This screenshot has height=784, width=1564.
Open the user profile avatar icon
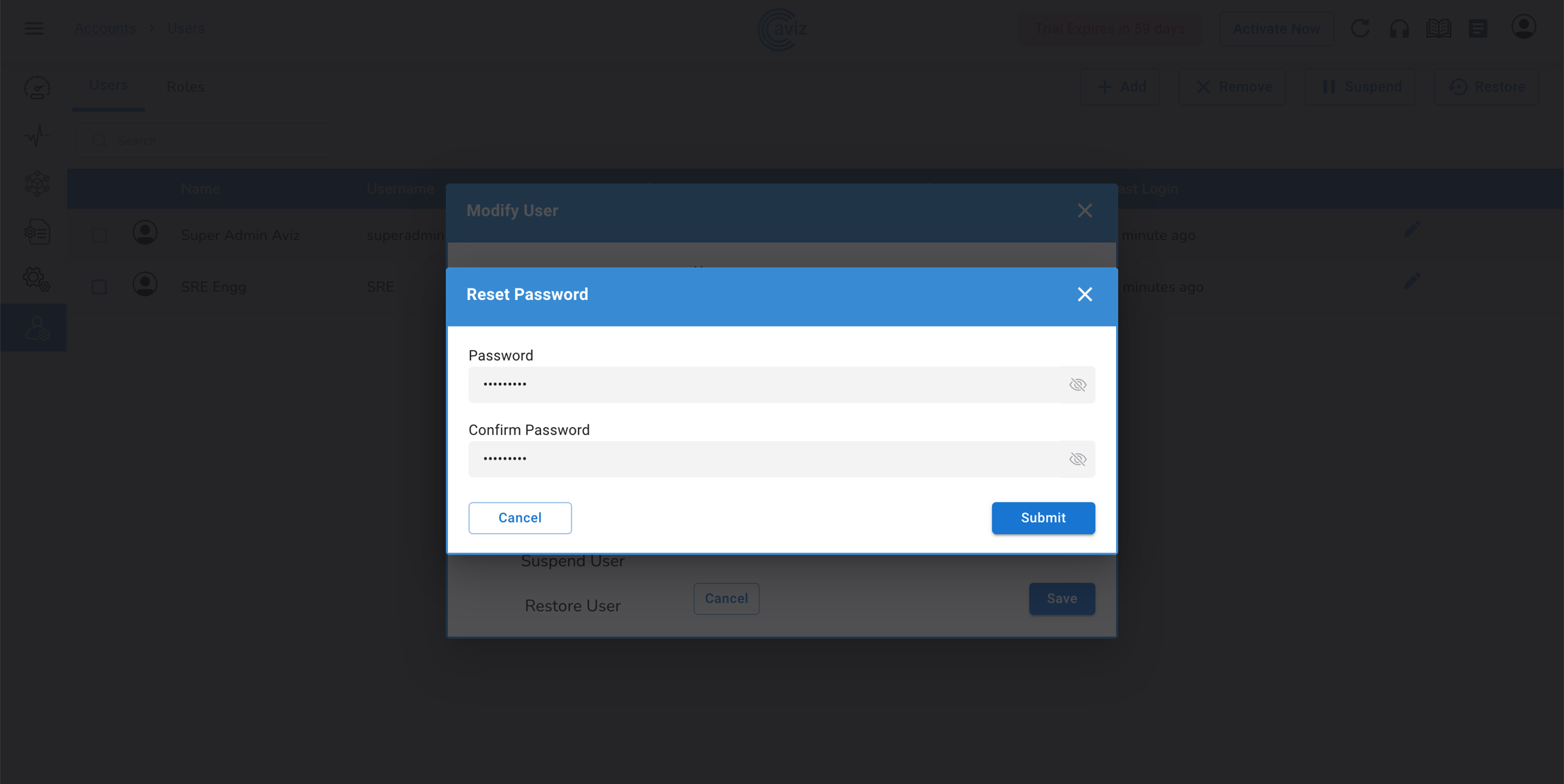(x=1523, y=27)
